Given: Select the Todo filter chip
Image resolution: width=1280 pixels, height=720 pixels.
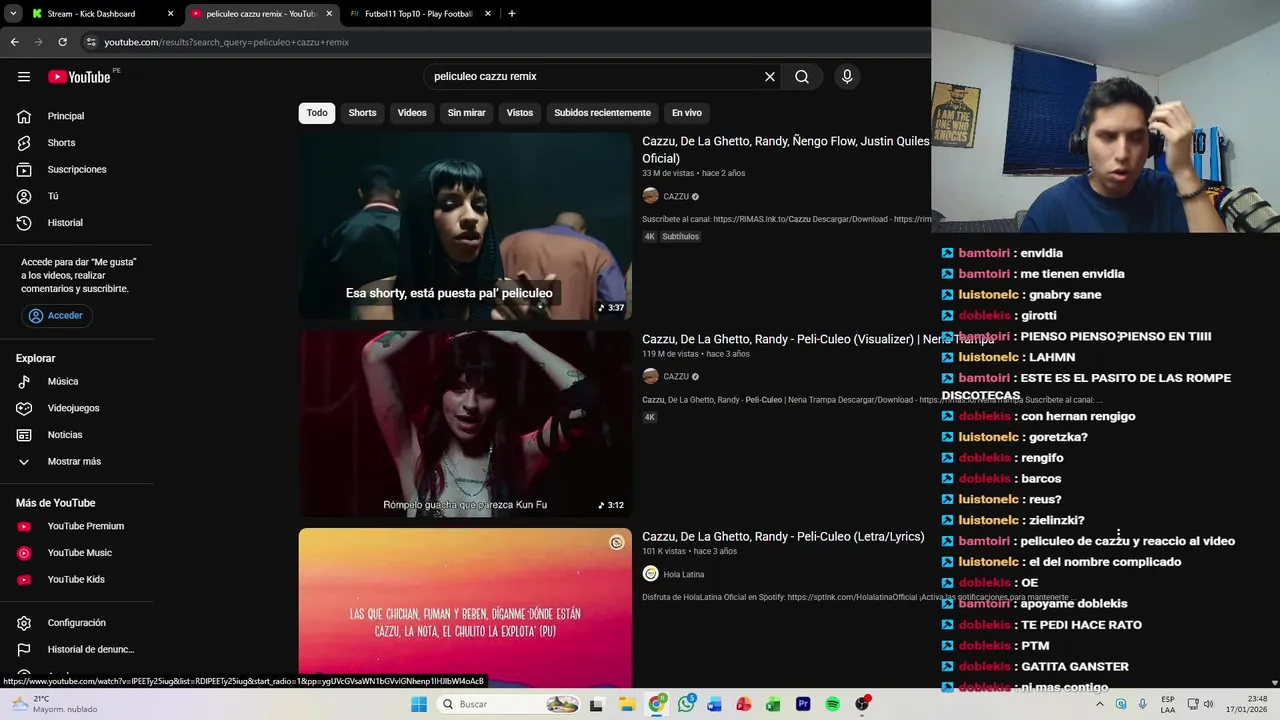Looking at the screenshot, I should tap(317, 113).
